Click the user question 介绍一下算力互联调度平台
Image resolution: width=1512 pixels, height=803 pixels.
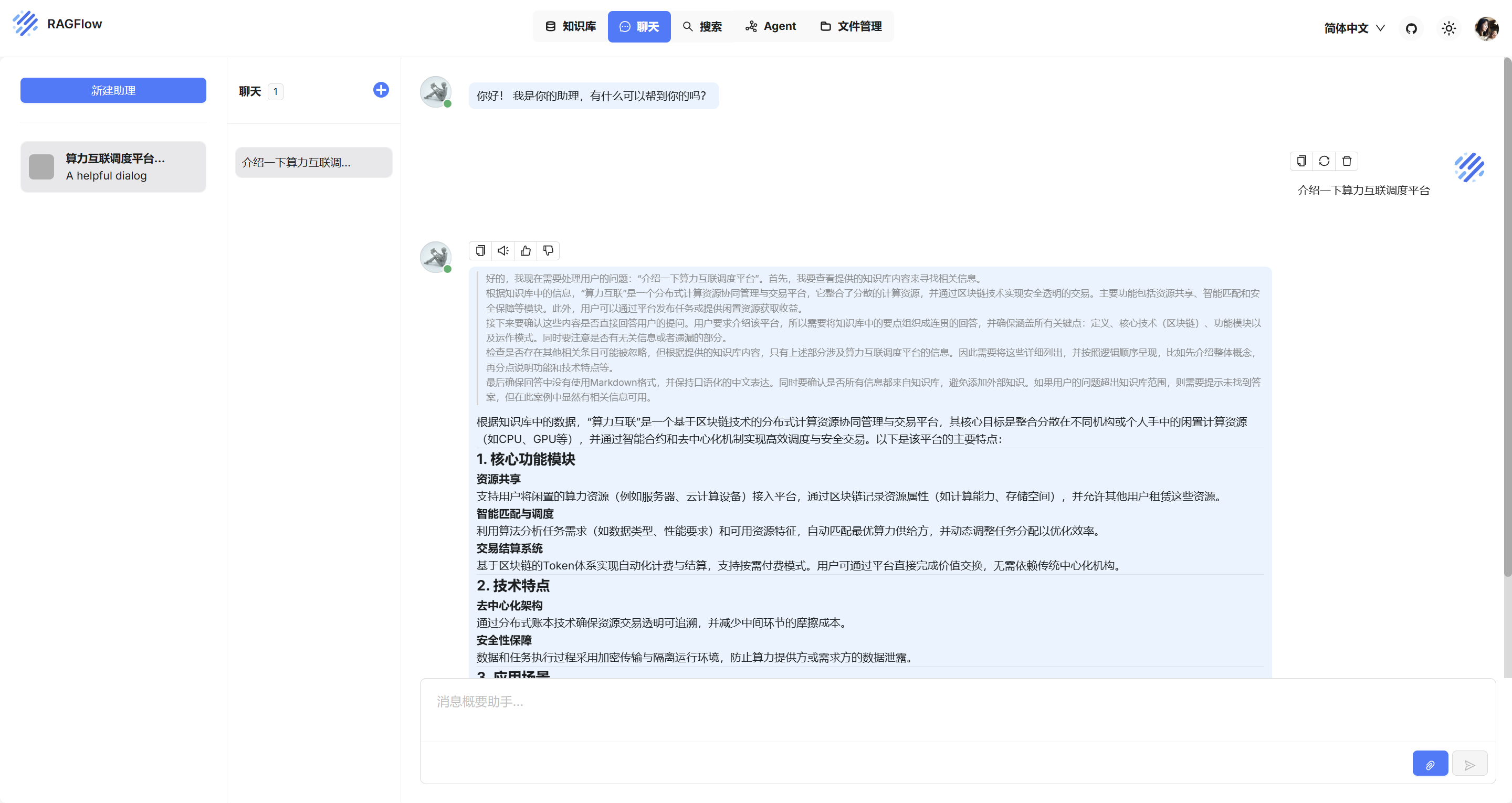point(1363,190)
